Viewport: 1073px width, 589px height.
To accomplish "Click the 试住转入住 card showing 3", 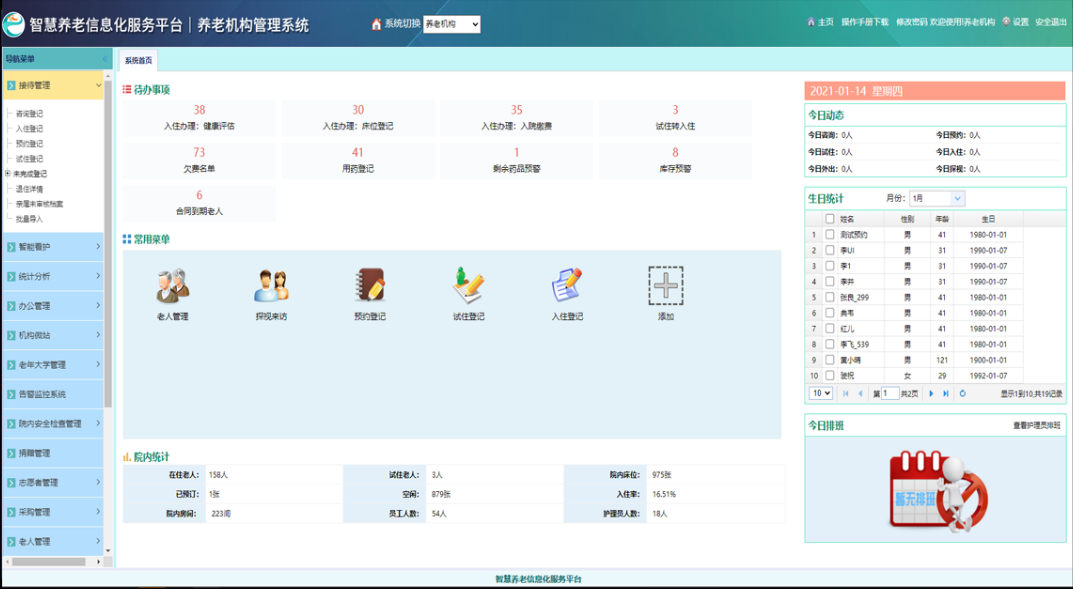I will click(675, 118).
